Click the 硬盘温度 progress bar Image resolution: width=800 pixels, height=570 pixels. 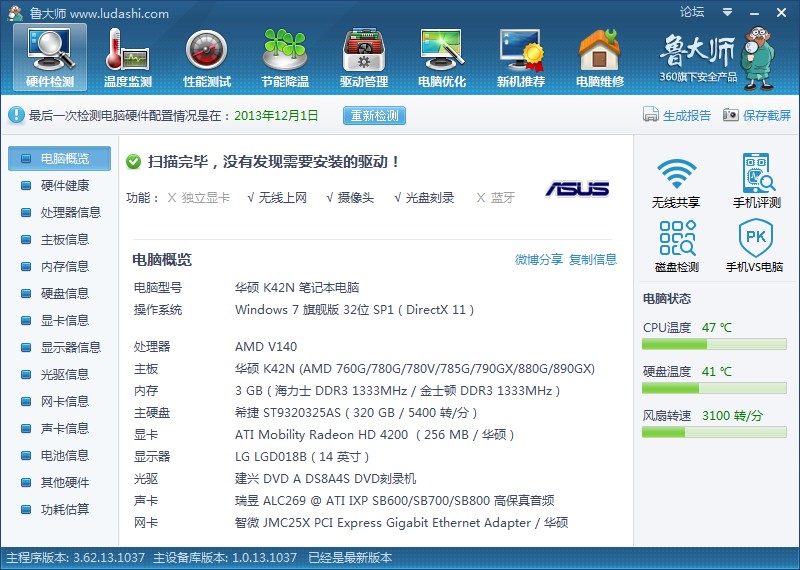point(714,388)
